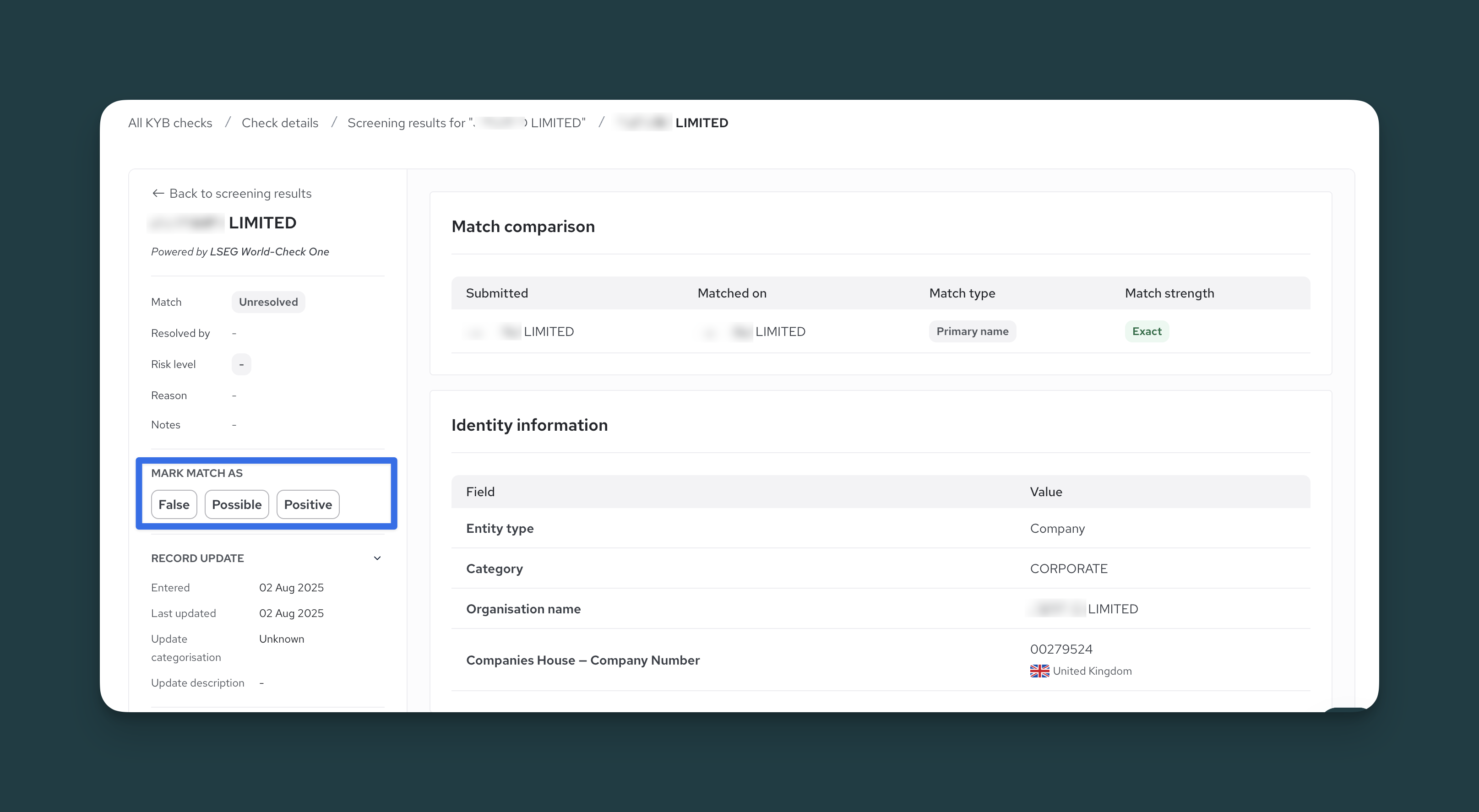Click the Submitted column header
The width and height of the screenshot is (1479, 812).
497,293
